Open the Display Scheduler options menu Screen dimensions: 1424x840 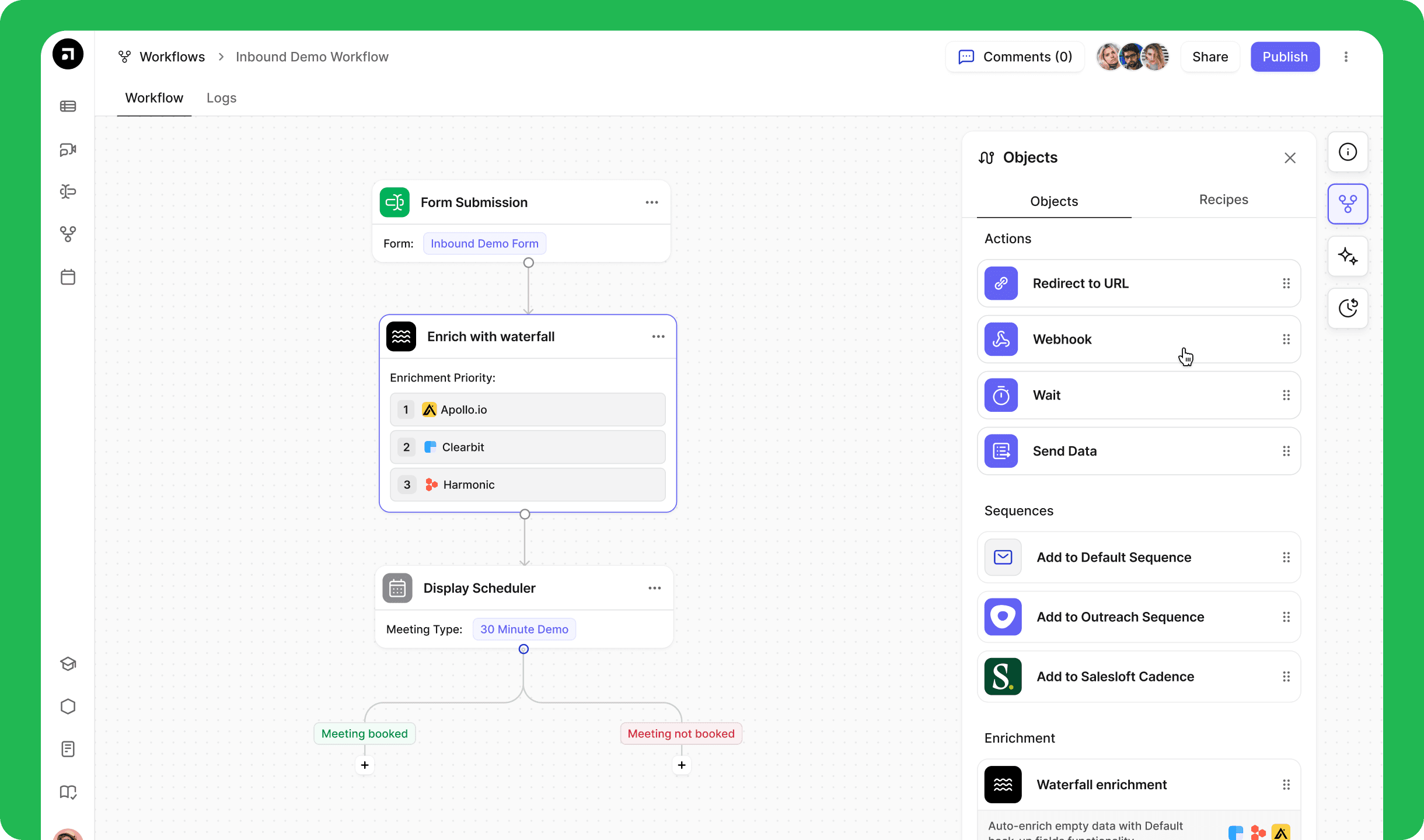654,588
